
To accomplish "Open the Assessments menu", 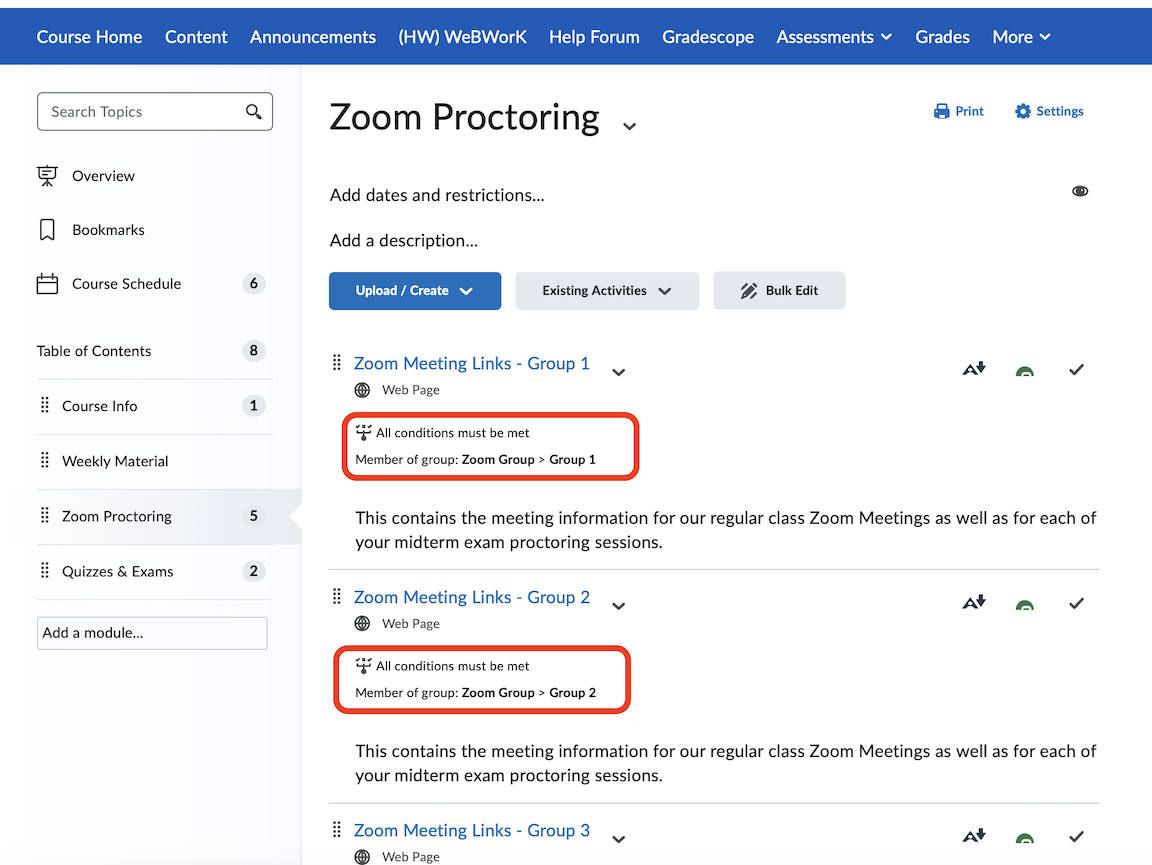I will (x=833, y=37).
